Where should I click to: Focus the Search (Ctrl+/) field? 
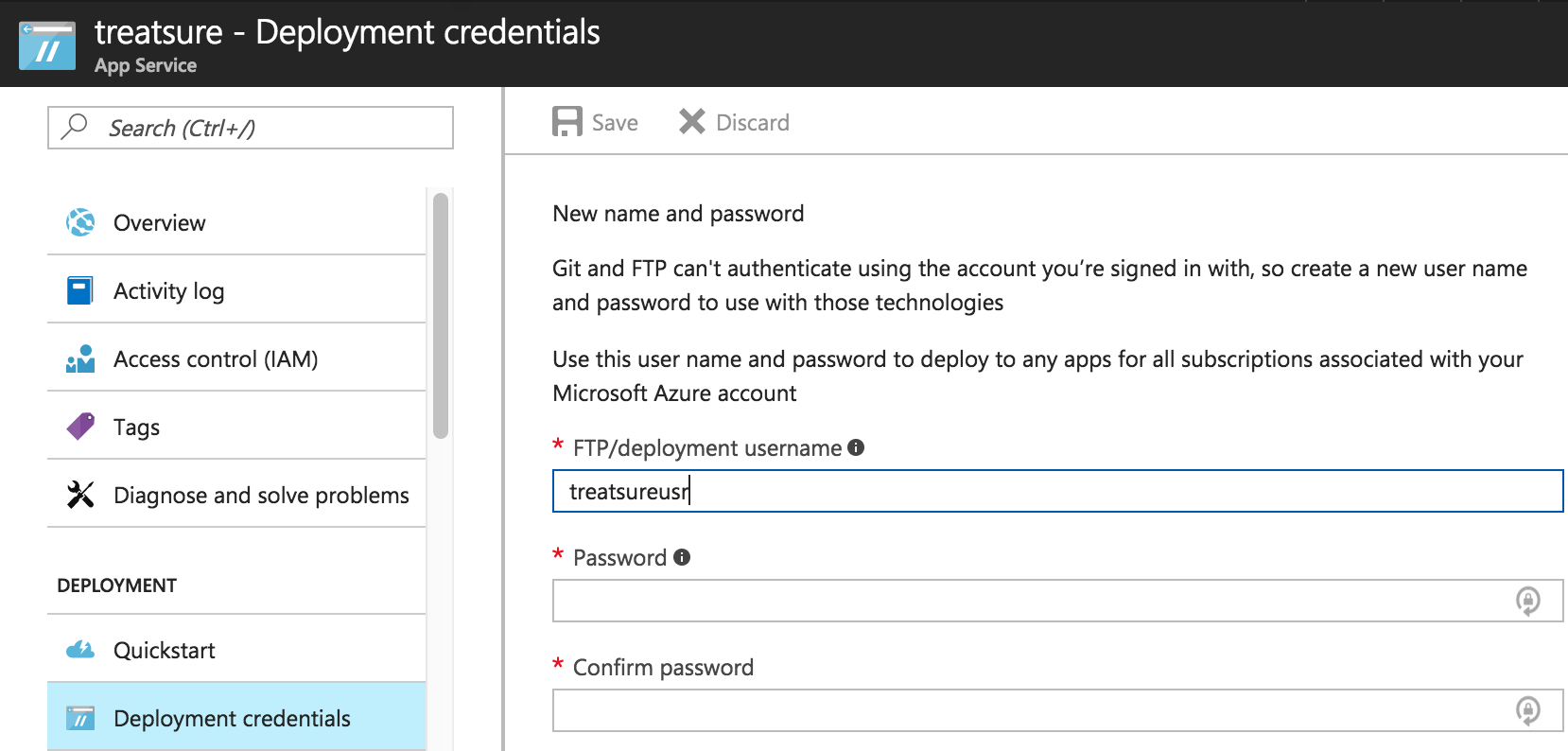[251, 128]
